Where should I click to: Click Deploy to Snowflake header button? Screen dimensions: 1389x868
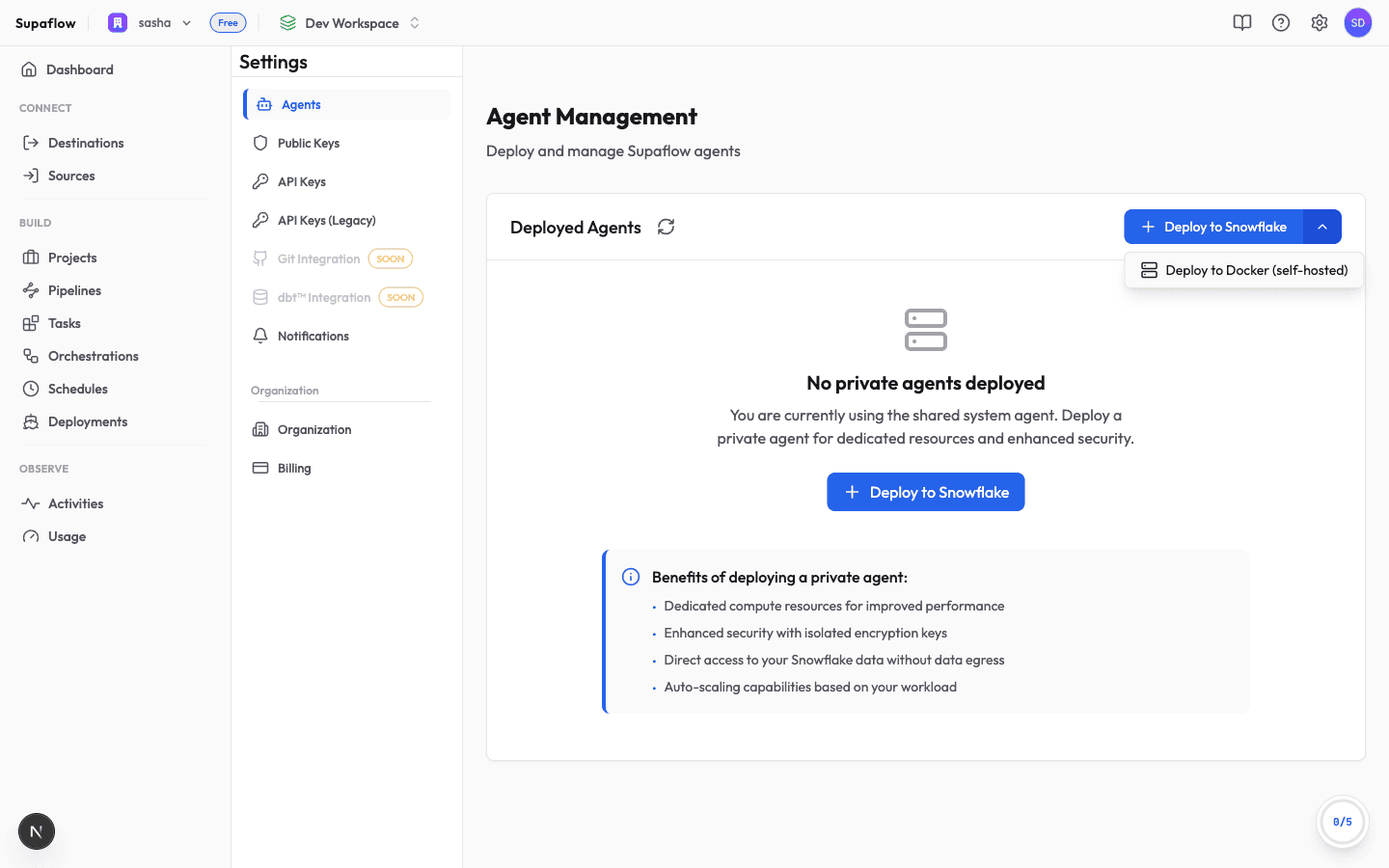[1213, 227]
